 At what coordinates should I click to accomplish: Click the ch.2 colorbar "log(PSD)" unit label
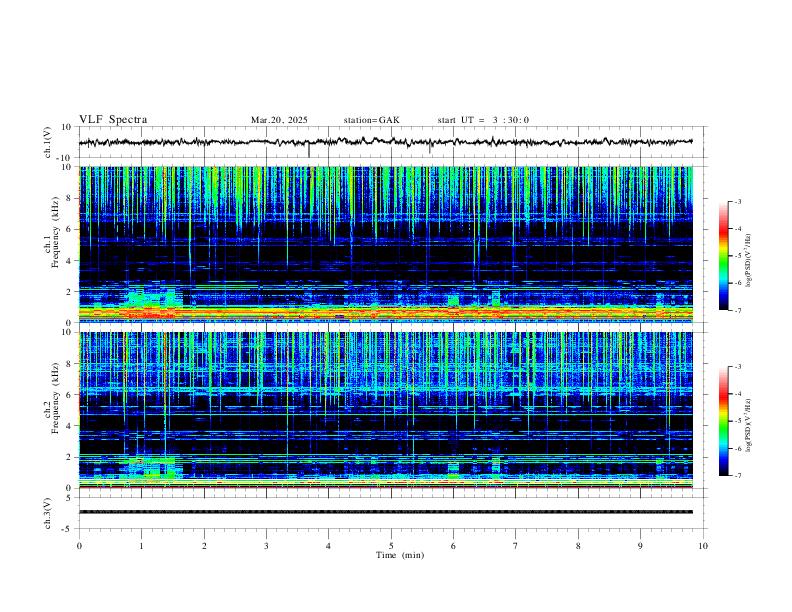pyautogui.click(x=749, y=425)
